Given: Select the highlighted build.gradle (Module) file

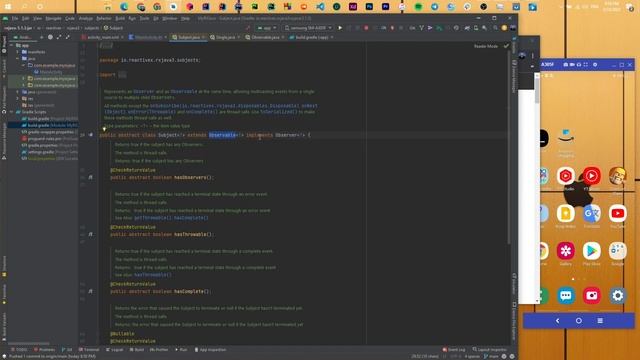Looking at the screenshot, I should [x=43, y=125].
